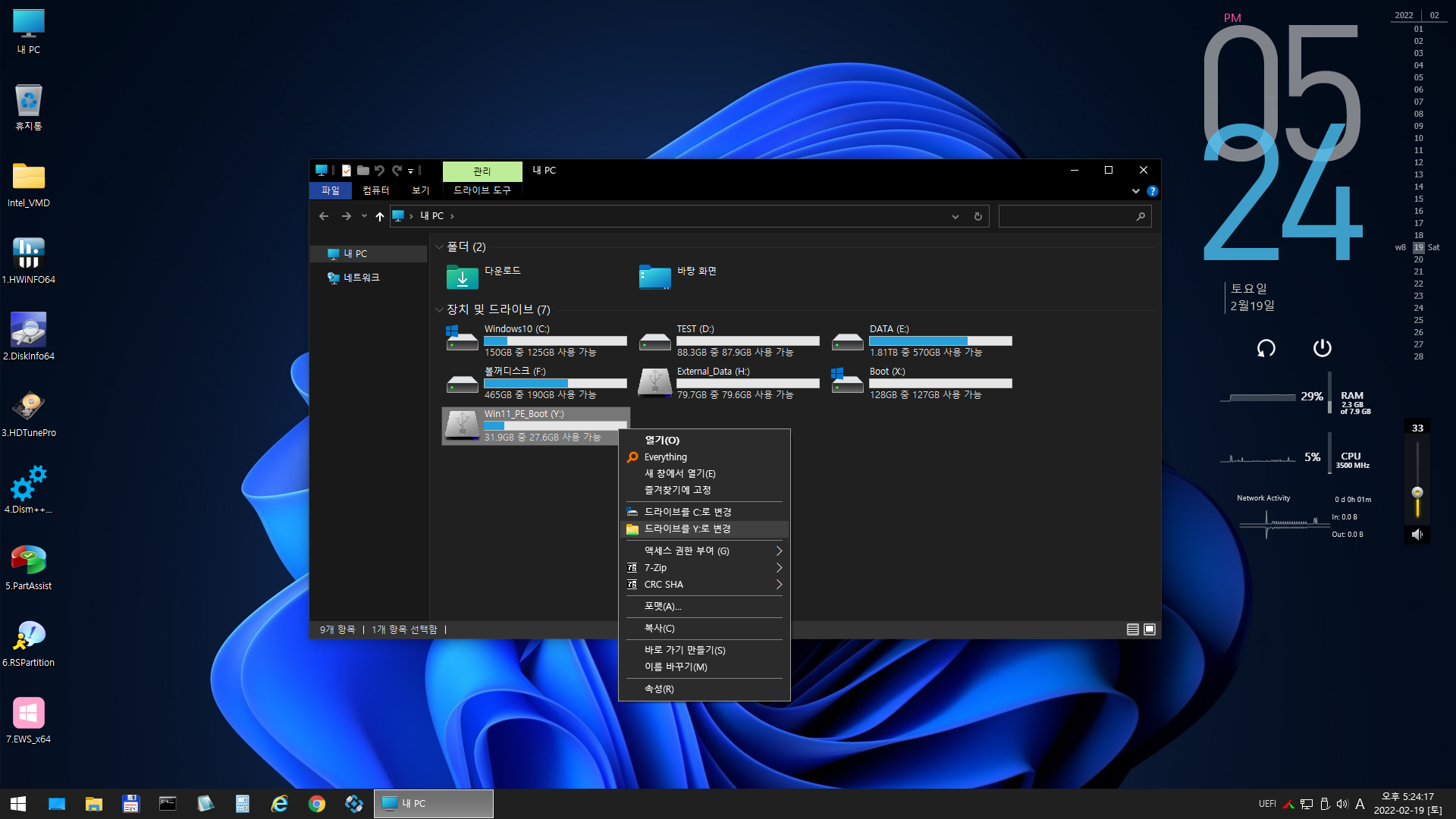Open the 휴지통 recycle bin icon

(x=29, y=108)
